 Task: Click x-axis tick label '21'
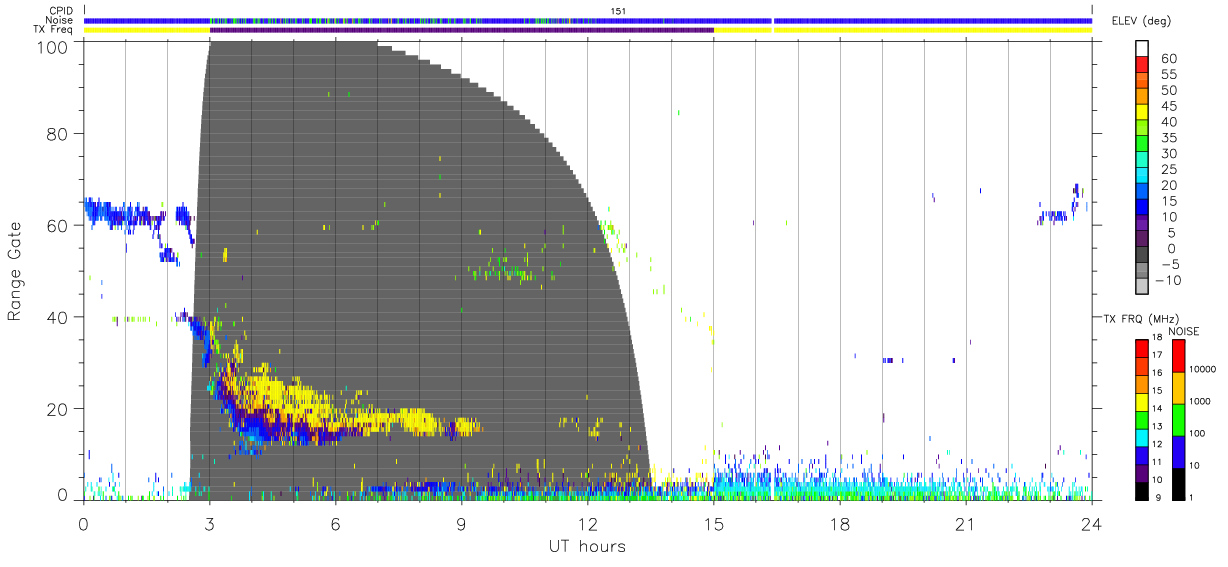(x=965, y=524)
